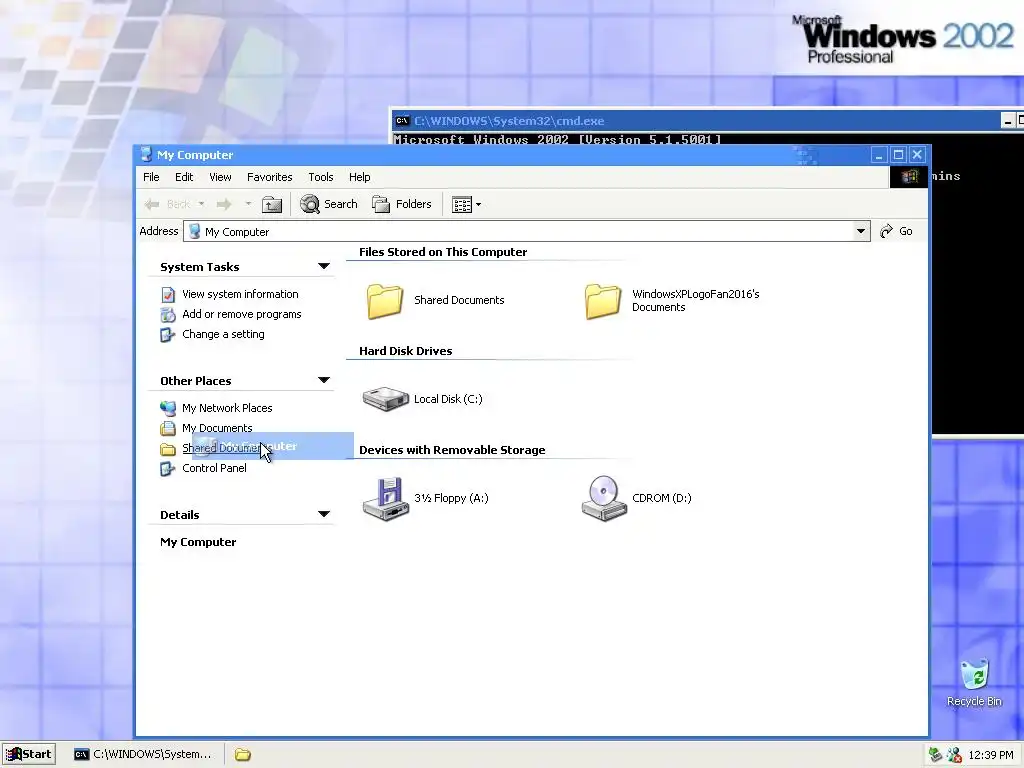Viewport: 1024px width, 768px height.
Task: Click the cmd.exe window title bar icon
Action: point(402,121)
